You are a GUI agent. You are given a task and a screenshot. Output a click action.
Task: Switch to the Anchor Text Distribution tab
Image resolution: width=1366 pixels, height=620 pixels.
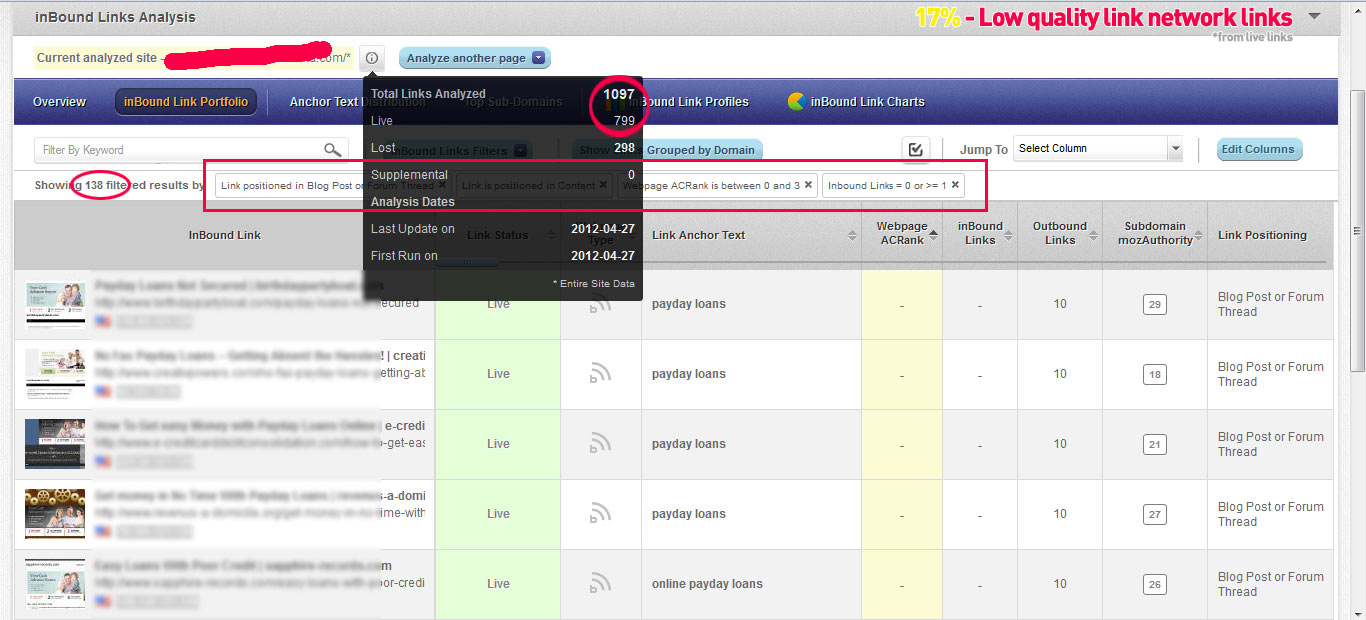pos(323,101)
